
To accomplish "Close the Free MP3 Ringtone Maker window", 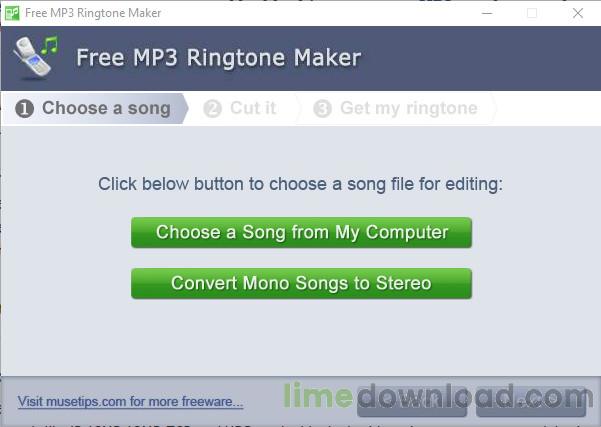I will [578, 13].
